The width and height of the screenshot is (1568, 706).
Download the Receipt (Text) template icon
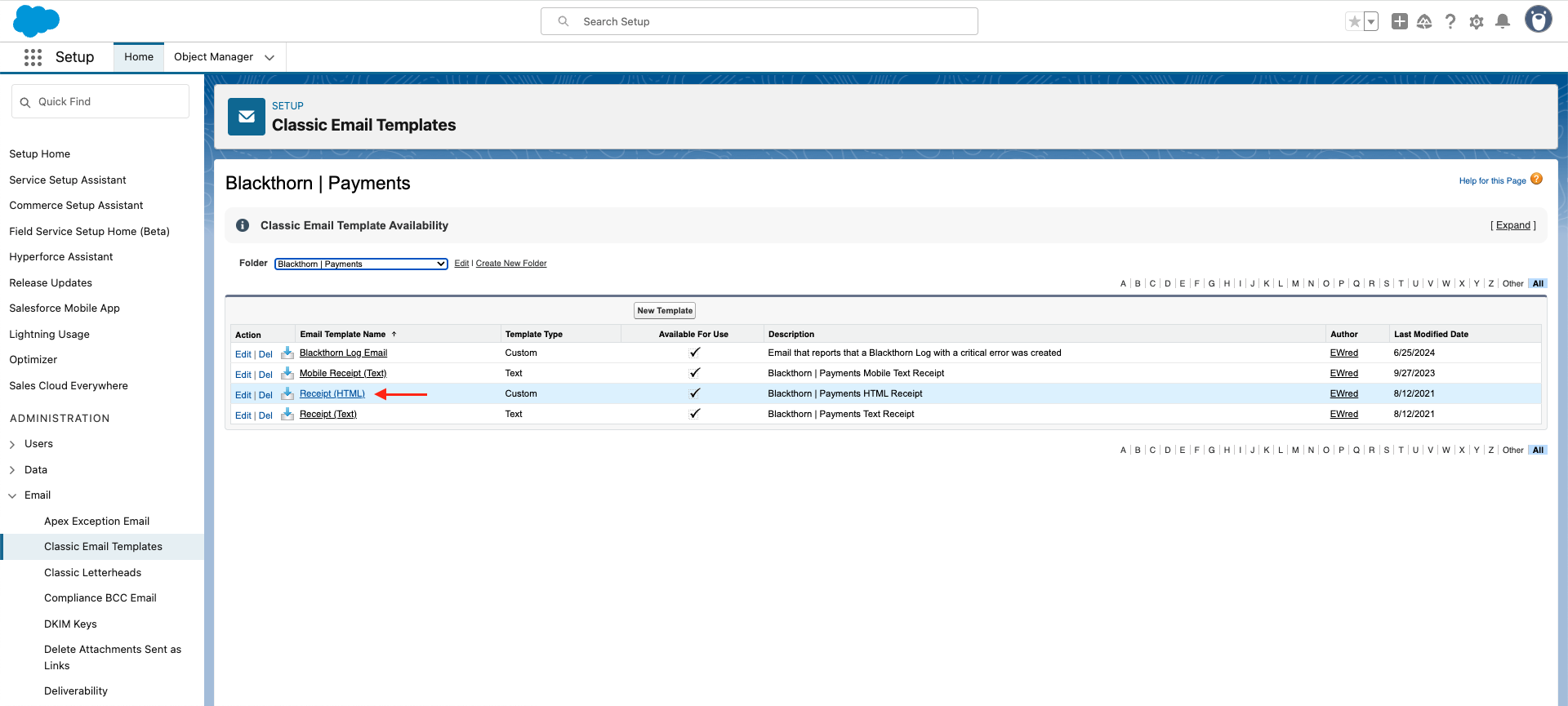pyautogui.click(x=287, y=414)
